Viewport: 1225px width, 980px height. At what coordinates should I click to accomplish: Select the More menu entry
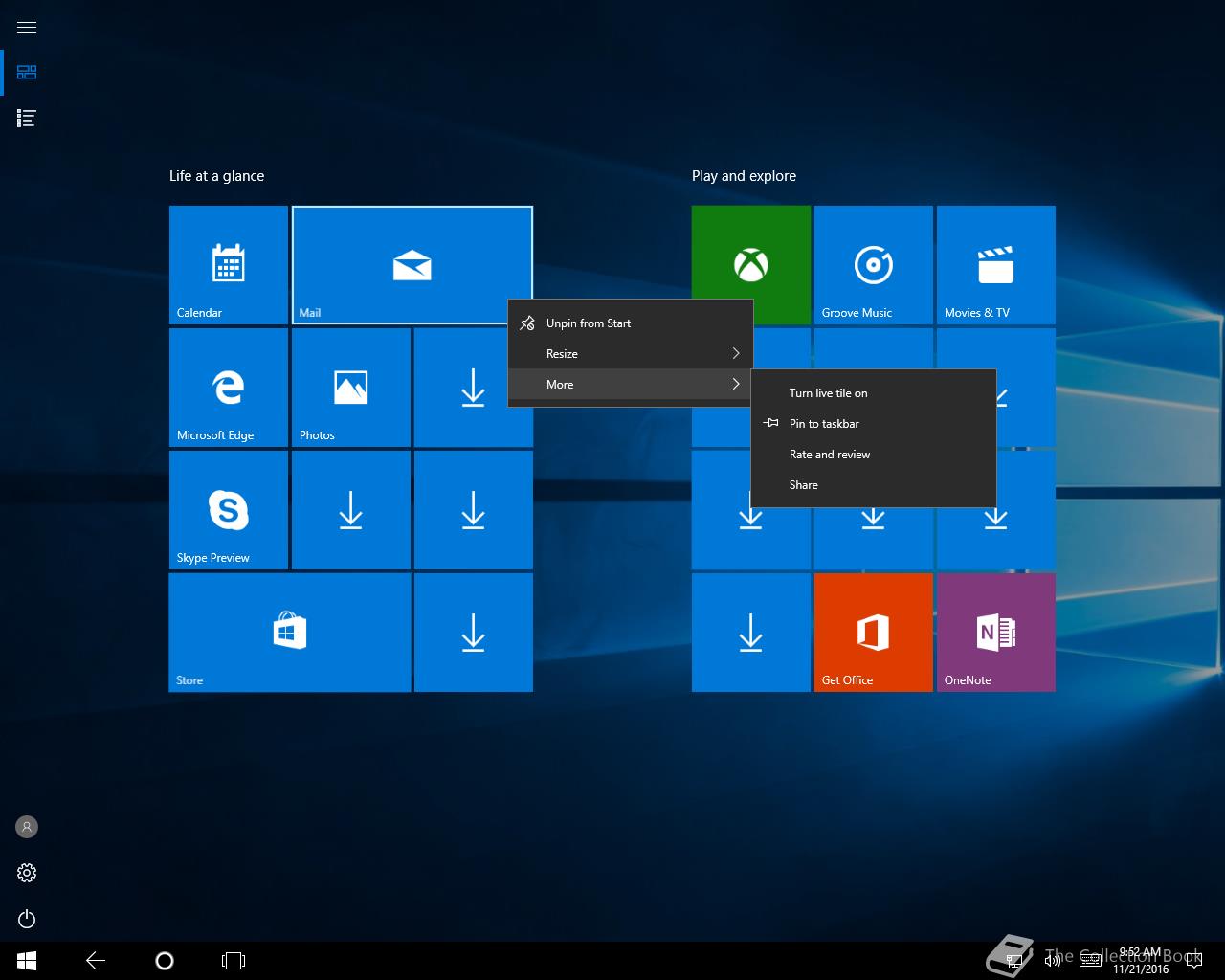(631, 385)
